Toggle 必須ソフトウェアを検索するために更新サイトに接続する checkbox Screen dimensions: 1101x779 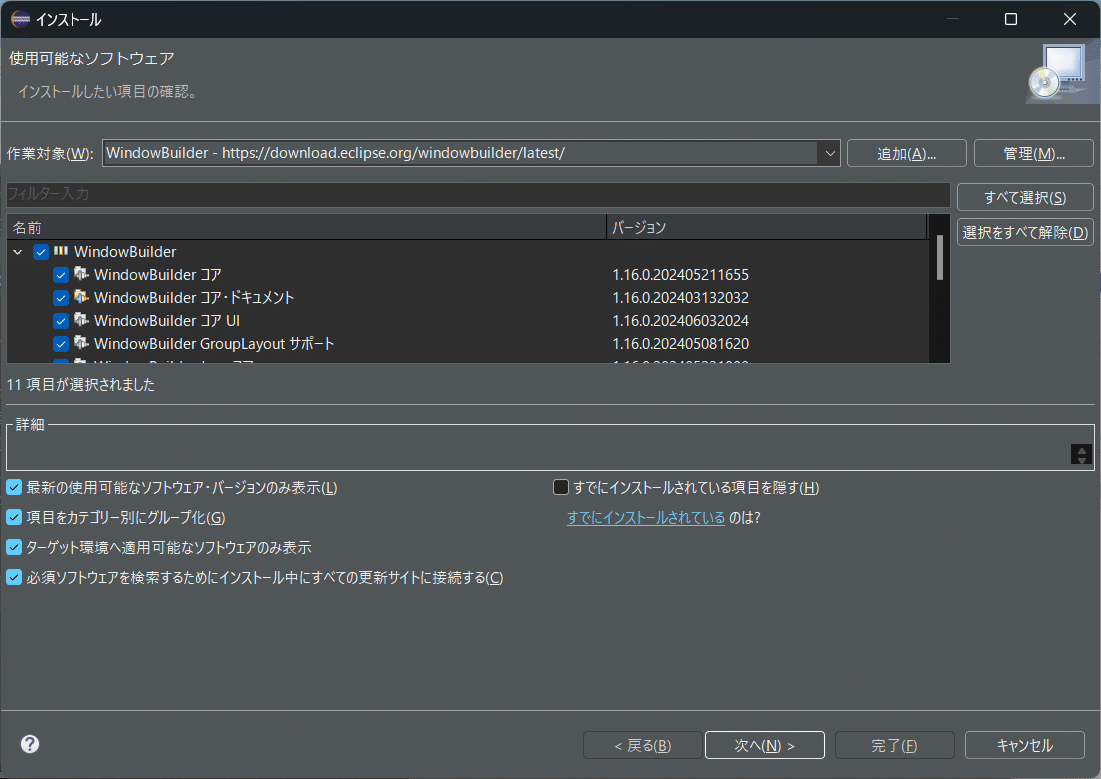pos(14,577)
